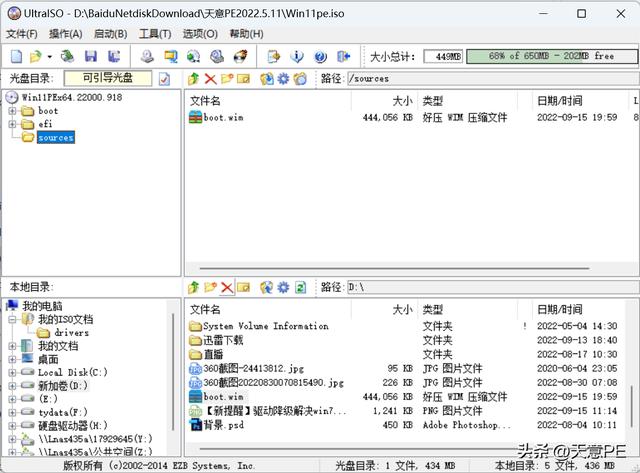Click the red X delete in ISO pane toolbar
The width and height of the screenshot is (640, 473).
click(x=211, y=78)
